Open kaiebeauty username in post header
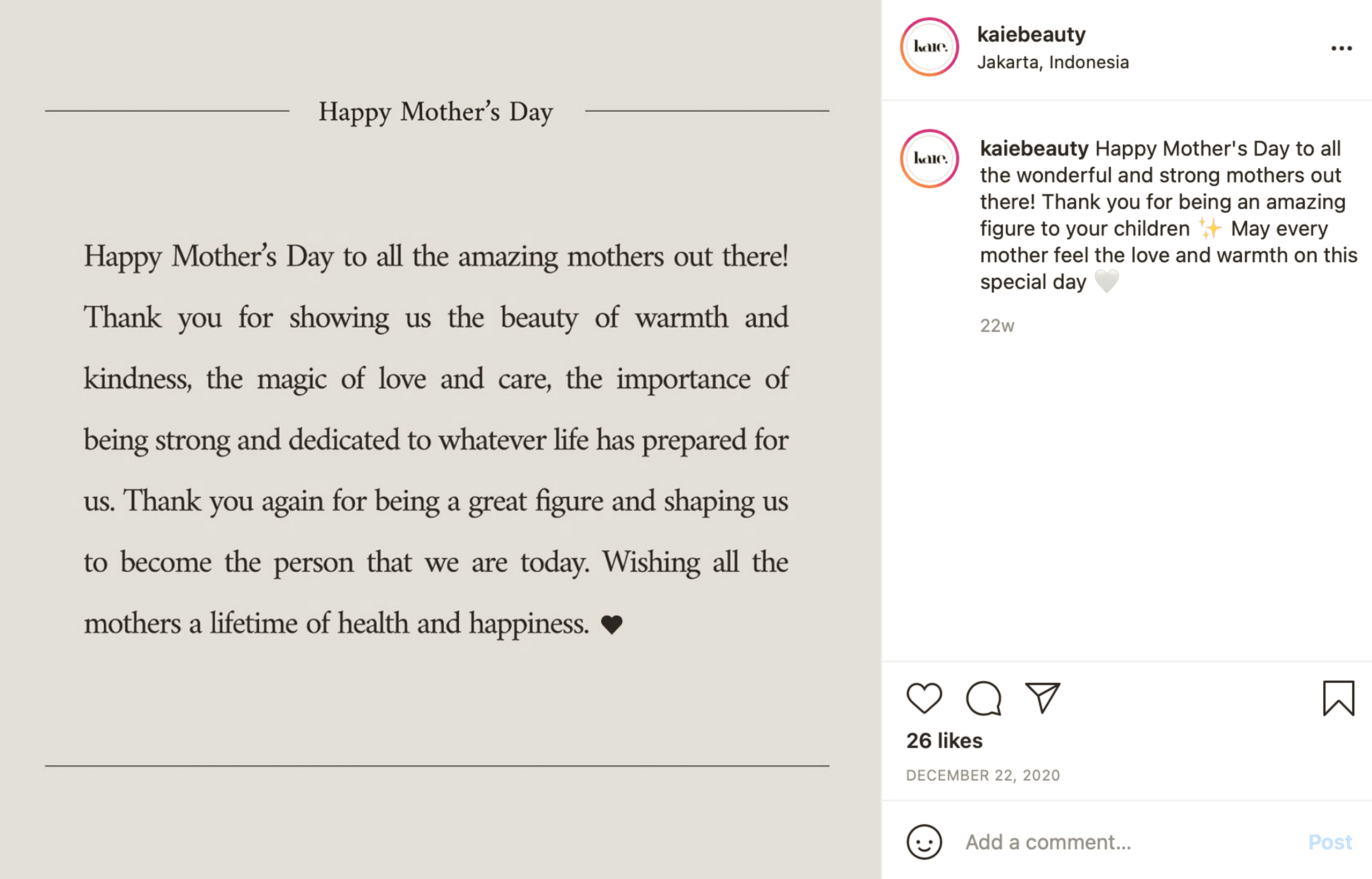Image resolution: width=1372 pixels, height=879 pixels. coord(1031,34)
